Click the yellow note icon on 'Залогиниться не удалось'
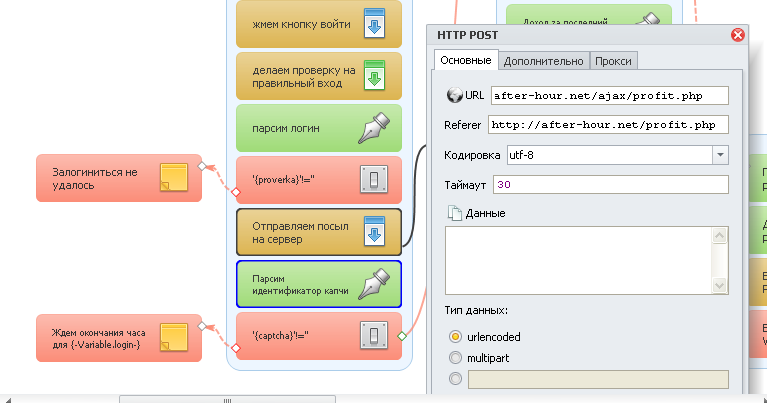 (x=174, y=177)
